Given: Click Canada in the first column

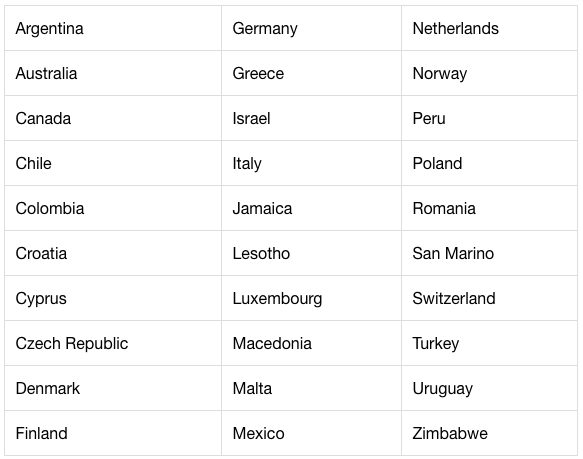Looking at the screenshot, I should pyautogui.click(x=113, y=118).
